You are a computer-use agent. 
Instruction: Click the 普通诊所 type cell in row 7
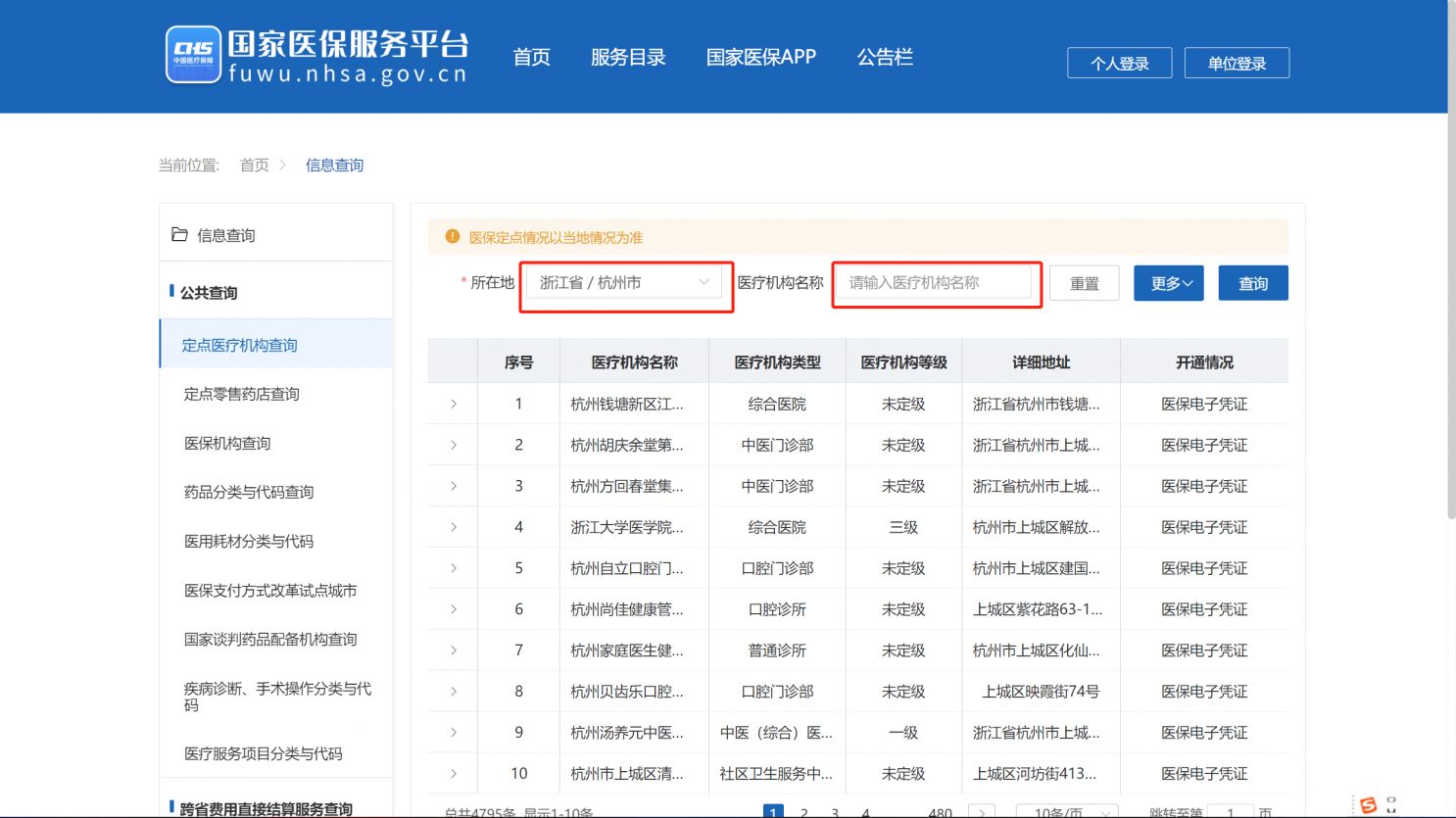pyautogui.click(x=777, y=650)
